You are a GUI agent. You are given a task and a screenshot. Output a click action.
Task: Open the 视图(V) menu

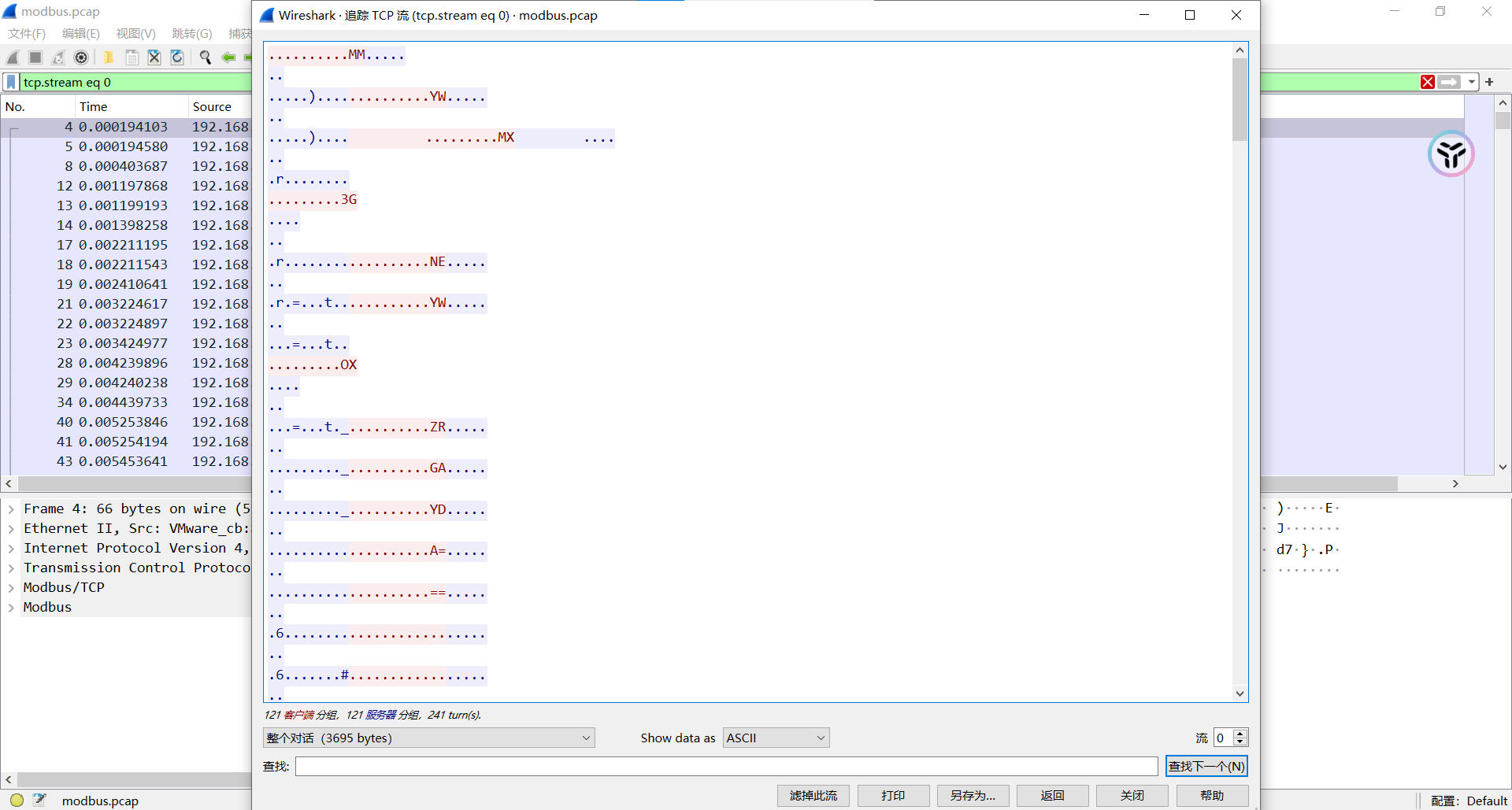click(x=136, y=33)
